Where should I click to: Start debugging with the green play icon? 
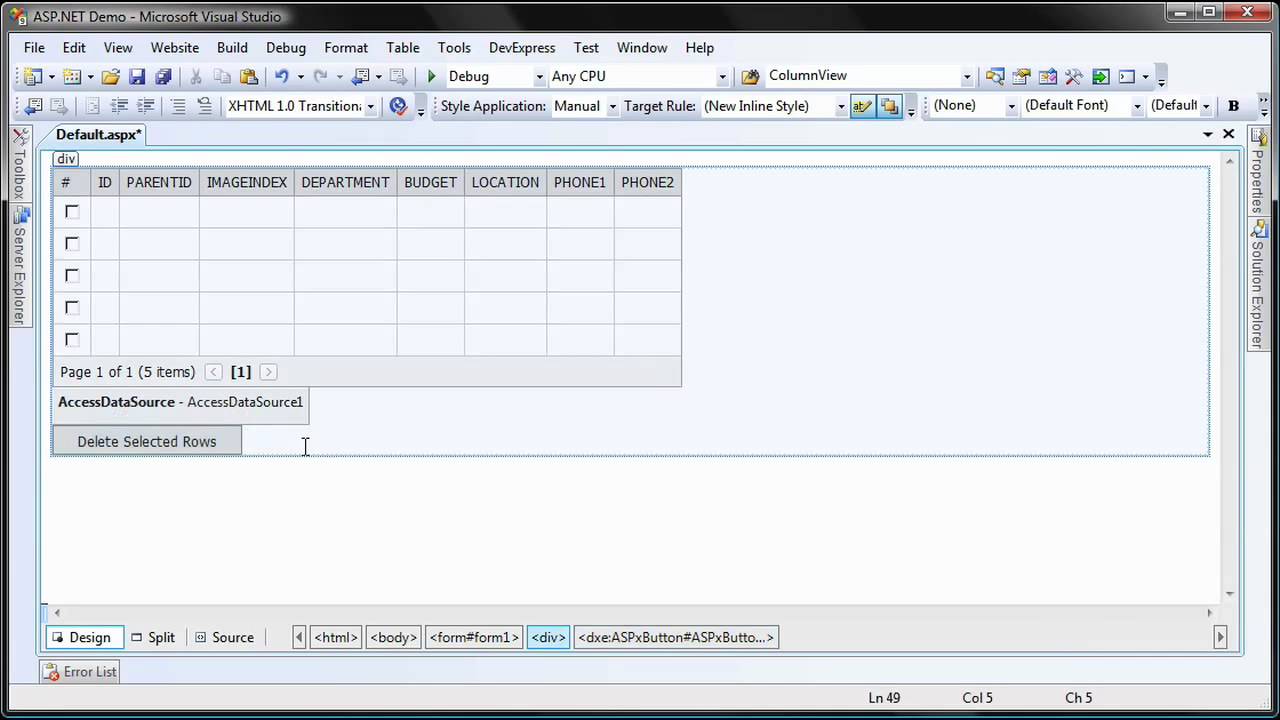(431, 76)
